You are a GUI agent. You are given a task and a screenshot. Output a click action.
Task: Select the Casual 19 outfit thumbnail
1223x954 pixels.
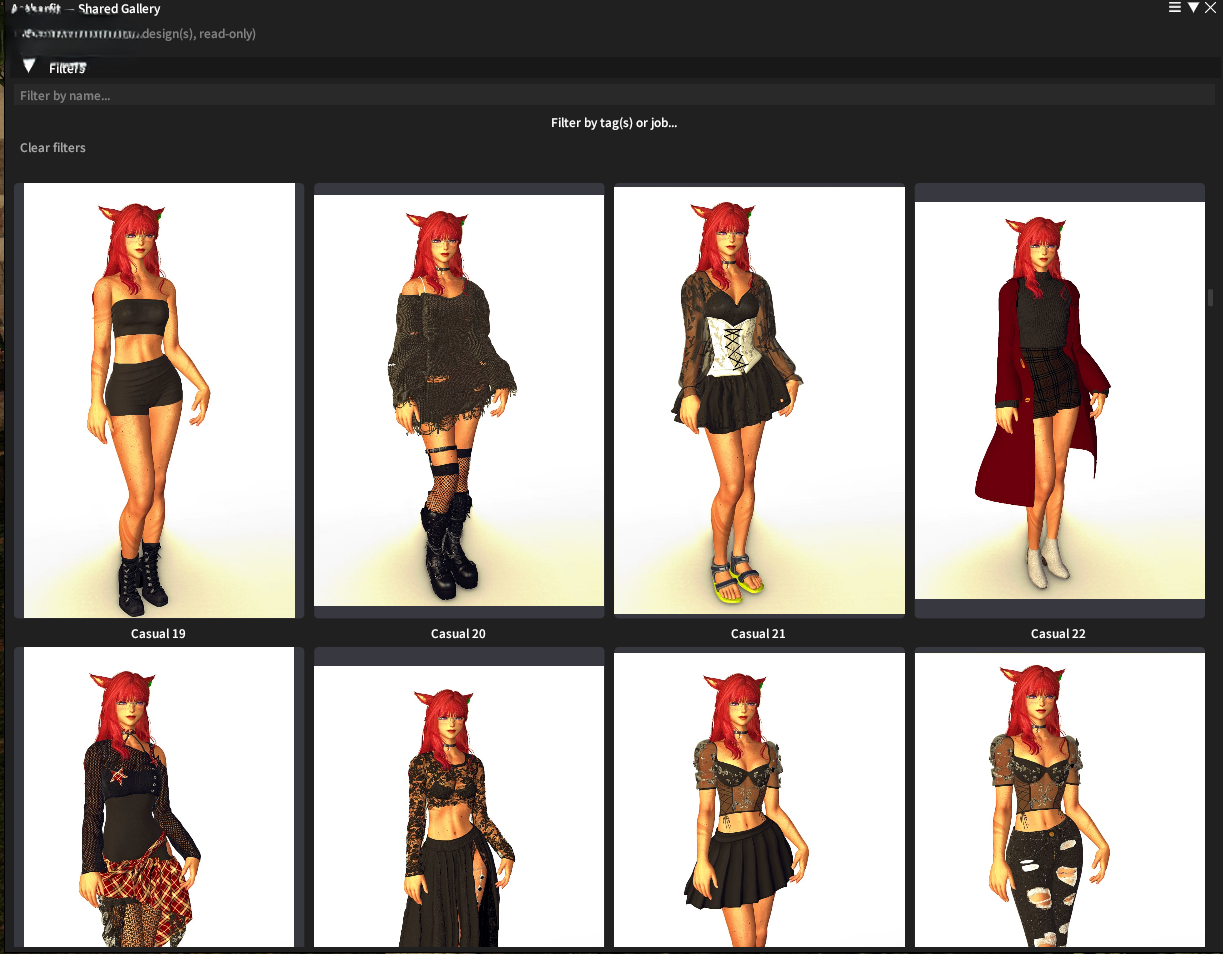tap(159, 400)
